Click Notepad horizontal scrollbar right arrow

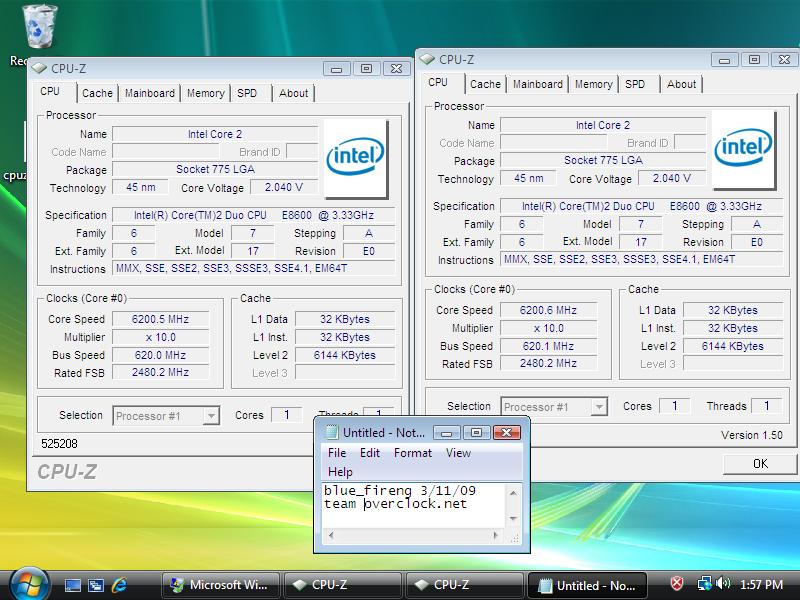point(495,535)
